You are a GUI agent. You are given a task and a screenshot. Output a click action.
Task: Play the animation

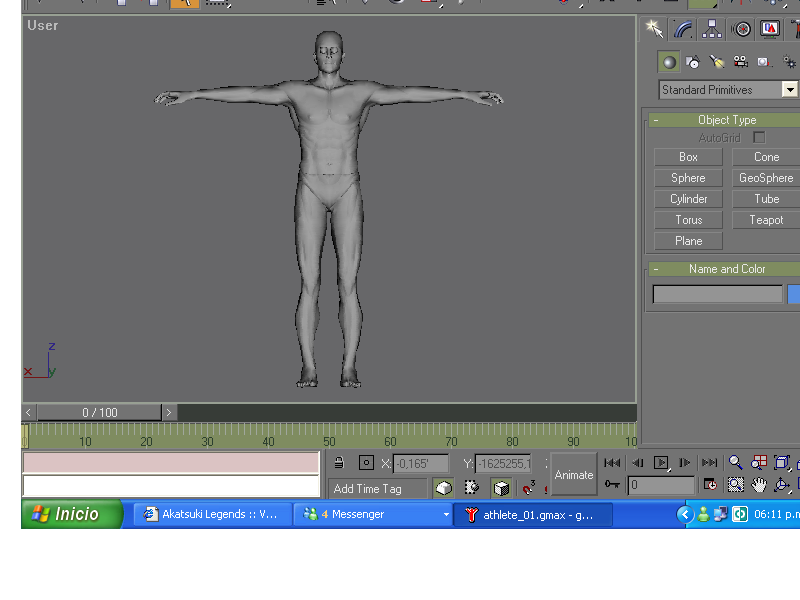tap(661, 463)
